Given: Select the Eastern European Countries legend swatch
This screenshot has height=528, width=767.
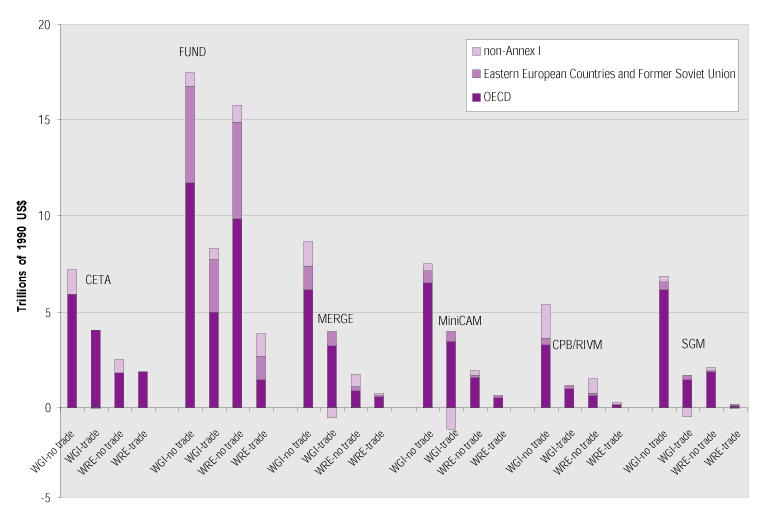Looking at the screenshot, I should (475, 74).
